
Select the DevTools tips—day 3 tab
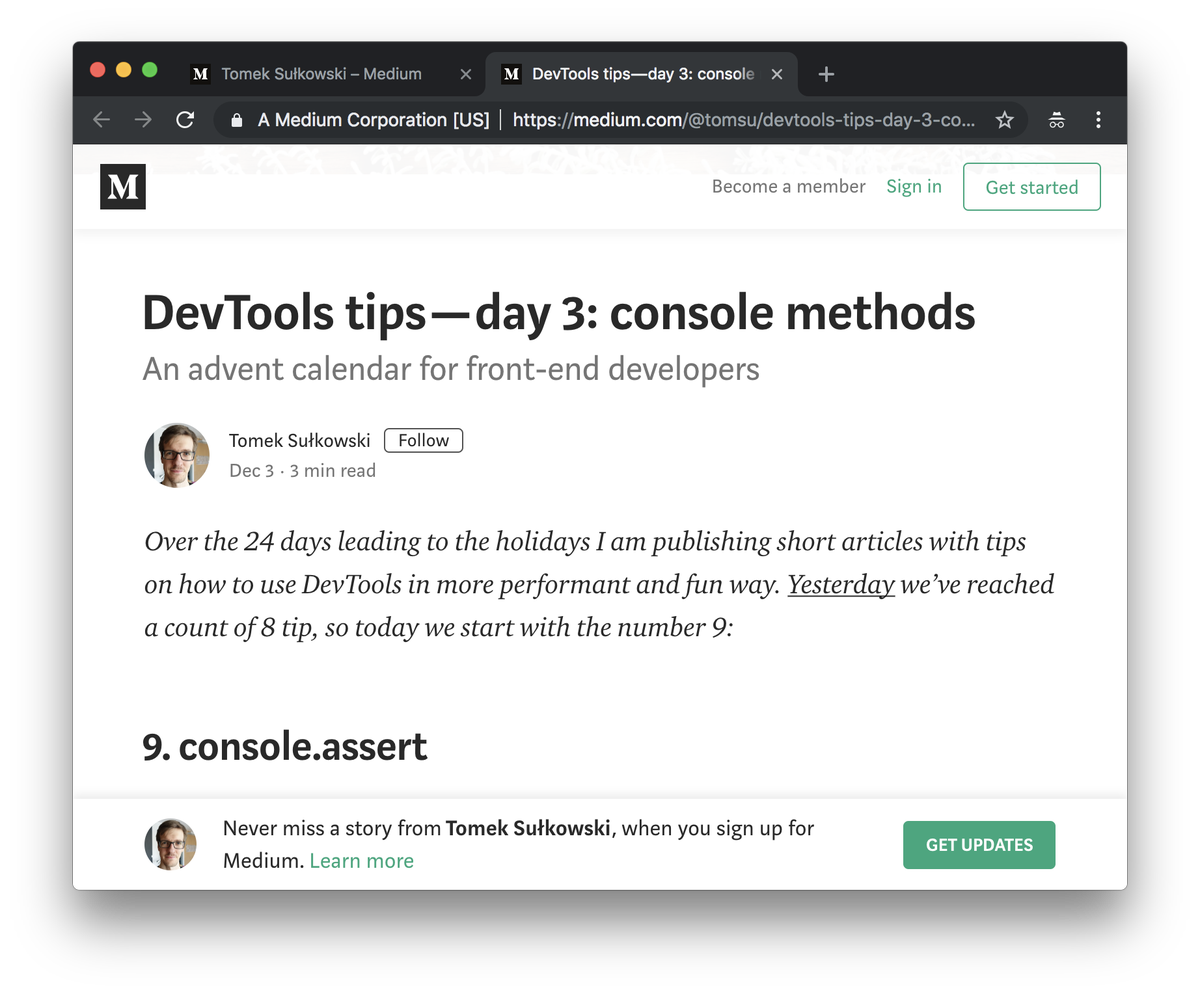pyautogui.click(x=641, y=74)
